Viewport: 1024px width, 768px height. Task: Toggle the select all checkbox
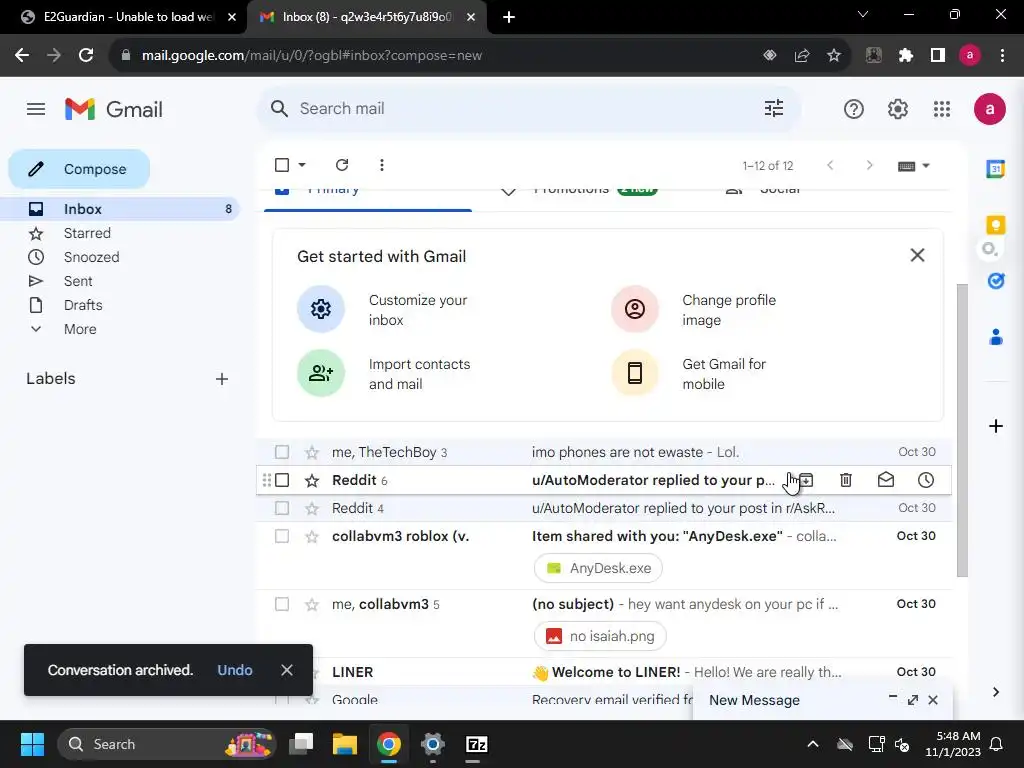point(281,165)
